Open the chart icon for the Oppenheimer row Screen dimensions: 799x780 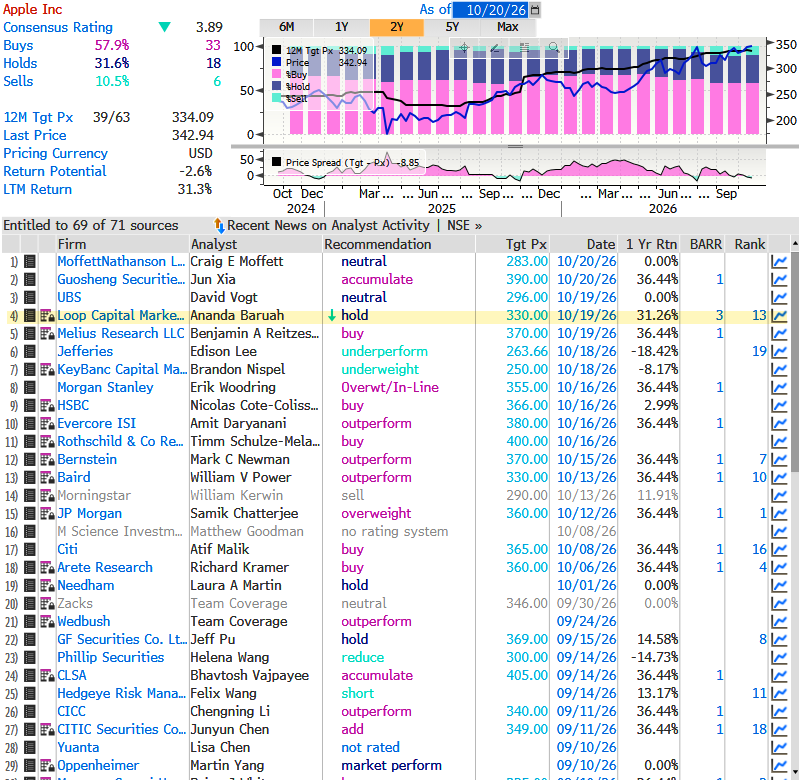pyautogui.click(x=779, y=766)
